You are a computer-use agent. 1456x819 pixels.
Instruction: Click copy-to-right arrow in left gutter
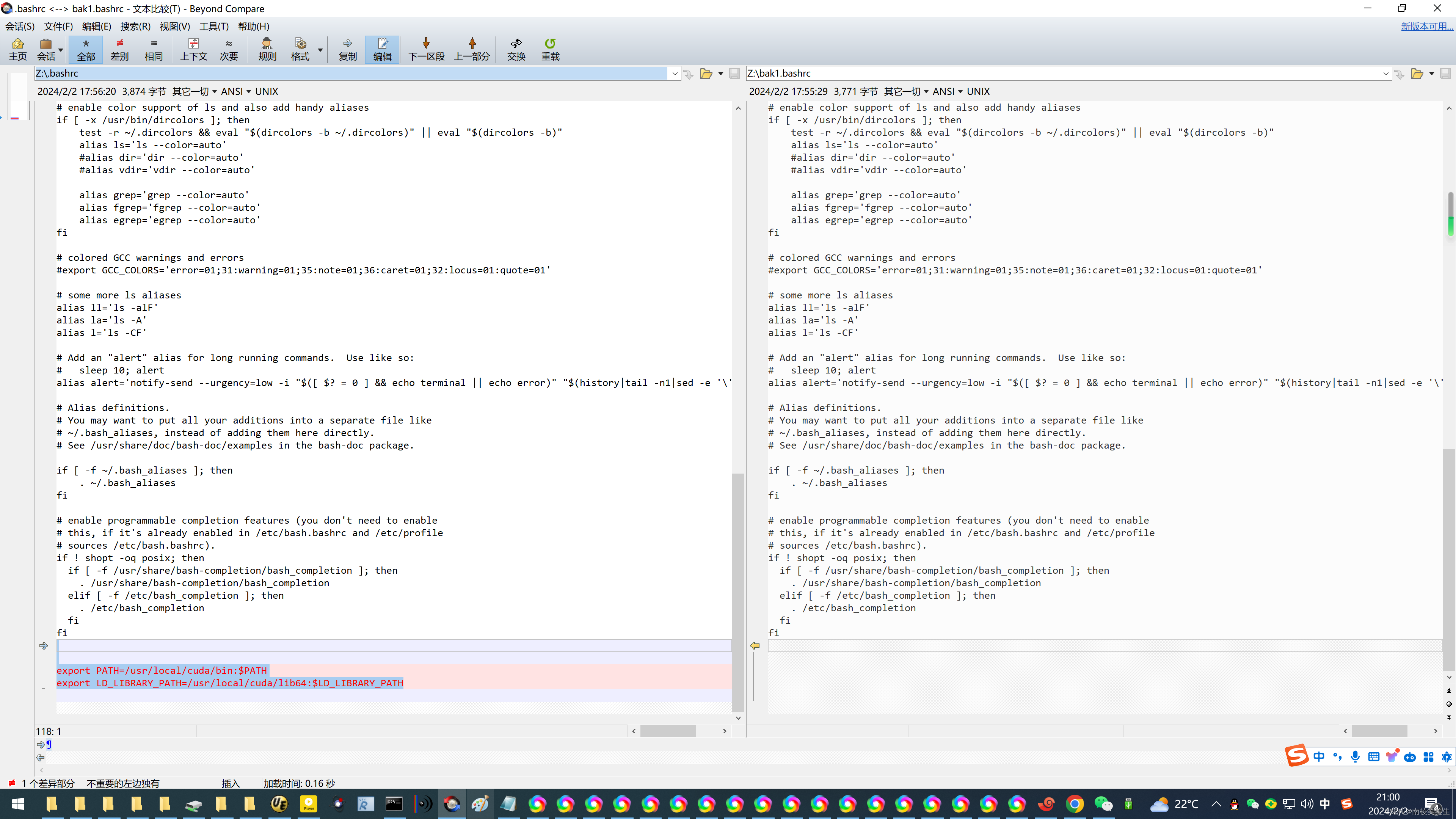[44, 645]
